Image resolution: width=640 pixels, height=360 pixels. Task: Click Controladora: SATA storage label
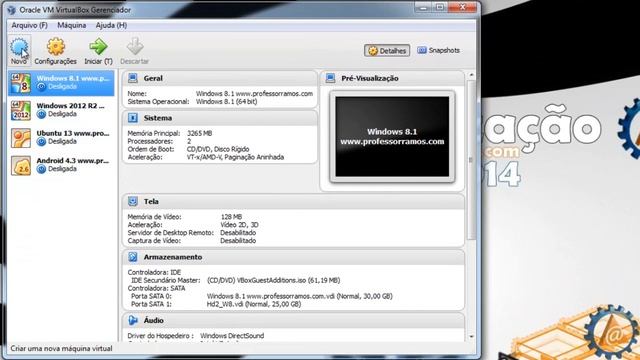tap(156, 289)
